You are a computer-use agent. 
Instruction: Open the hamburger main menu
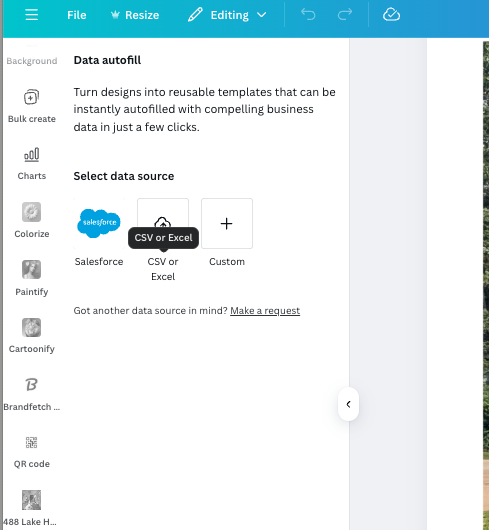(31, 15)
